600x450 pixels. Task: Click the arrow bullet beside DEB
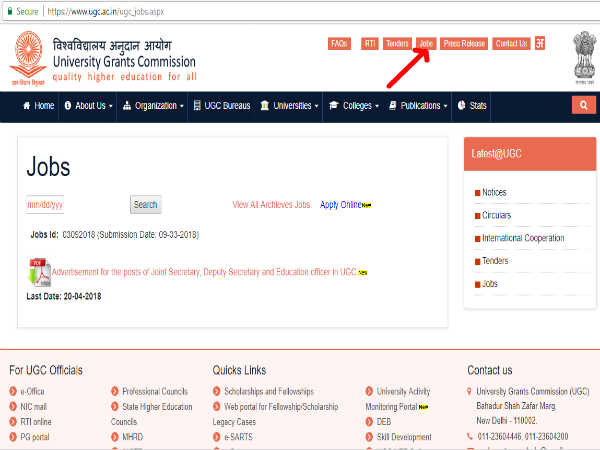[x=369, y=422]
